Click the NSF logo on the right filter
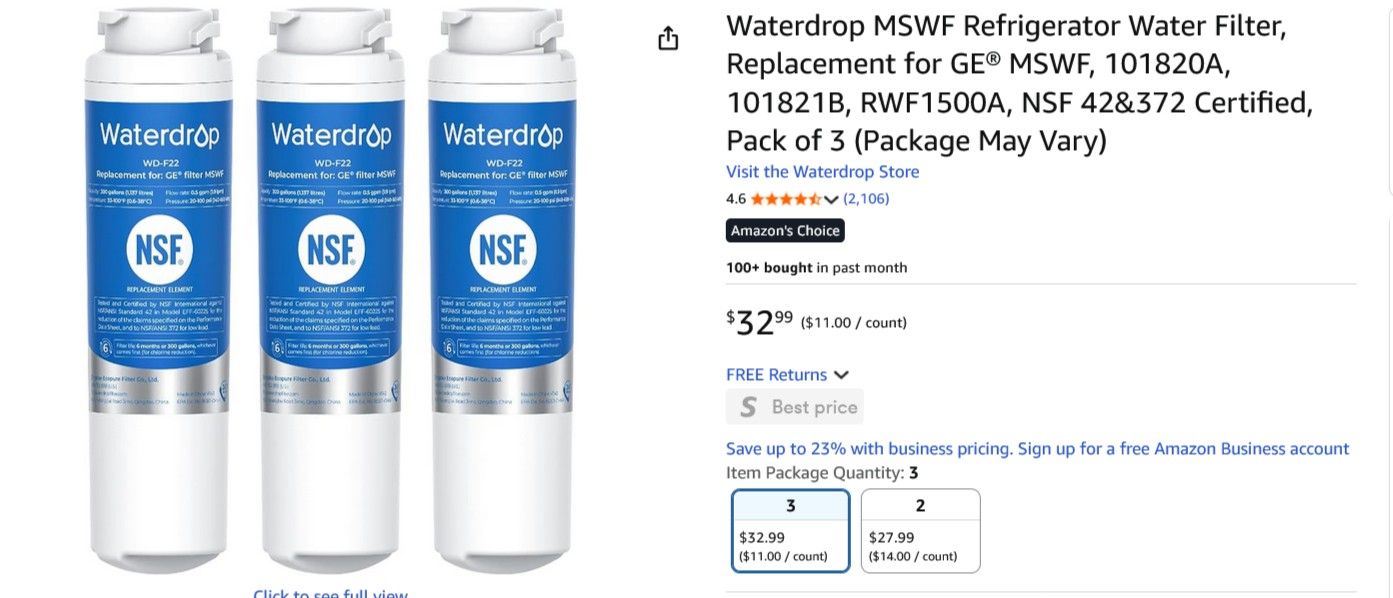The height and width of the screenshot is (598, 1393). coord(503,250)
